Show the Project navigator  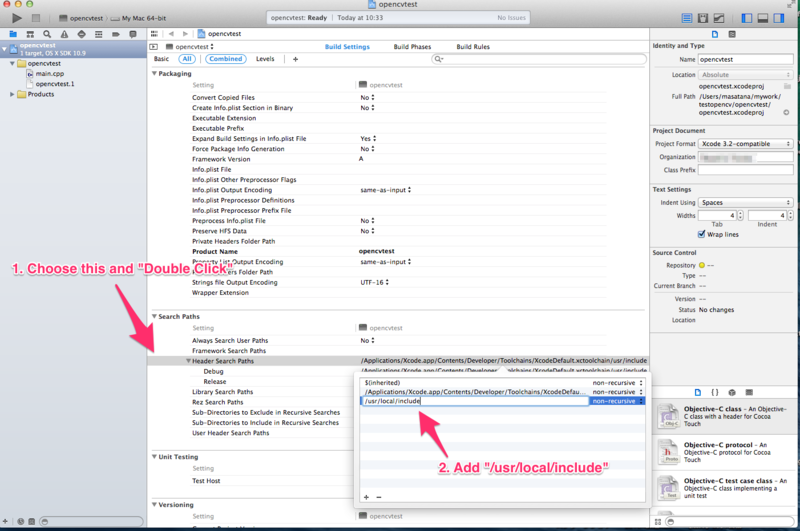[x=13, y=34]
